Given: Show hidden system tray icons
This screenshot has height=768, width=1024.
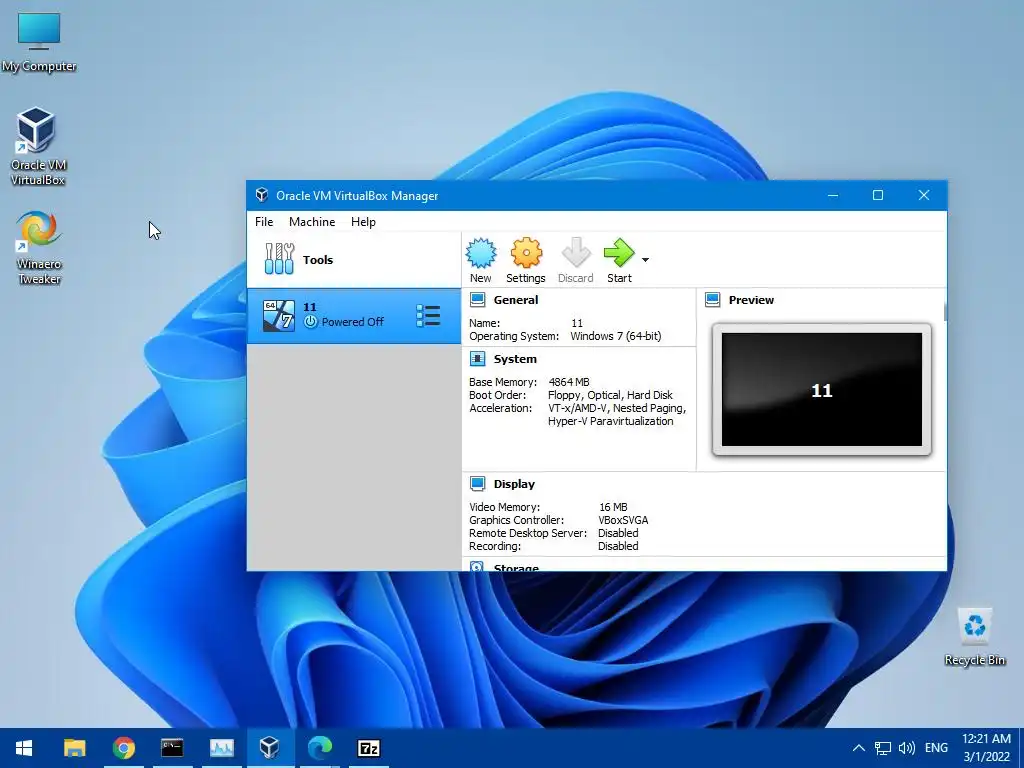Looking at the screenshot, I should point(859,748).
